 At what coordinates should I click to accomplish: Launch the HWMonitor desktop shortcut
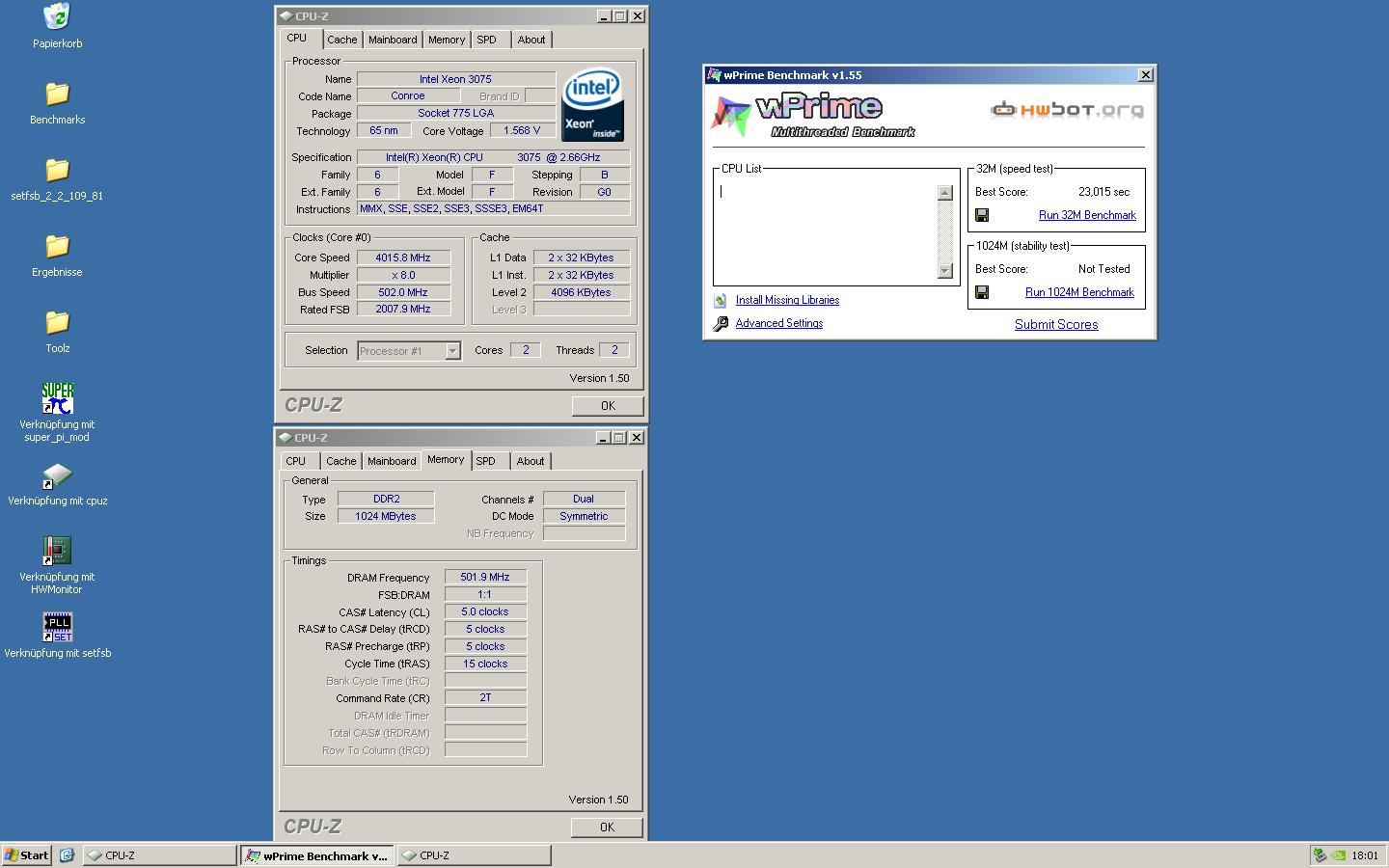click(57, 551)
